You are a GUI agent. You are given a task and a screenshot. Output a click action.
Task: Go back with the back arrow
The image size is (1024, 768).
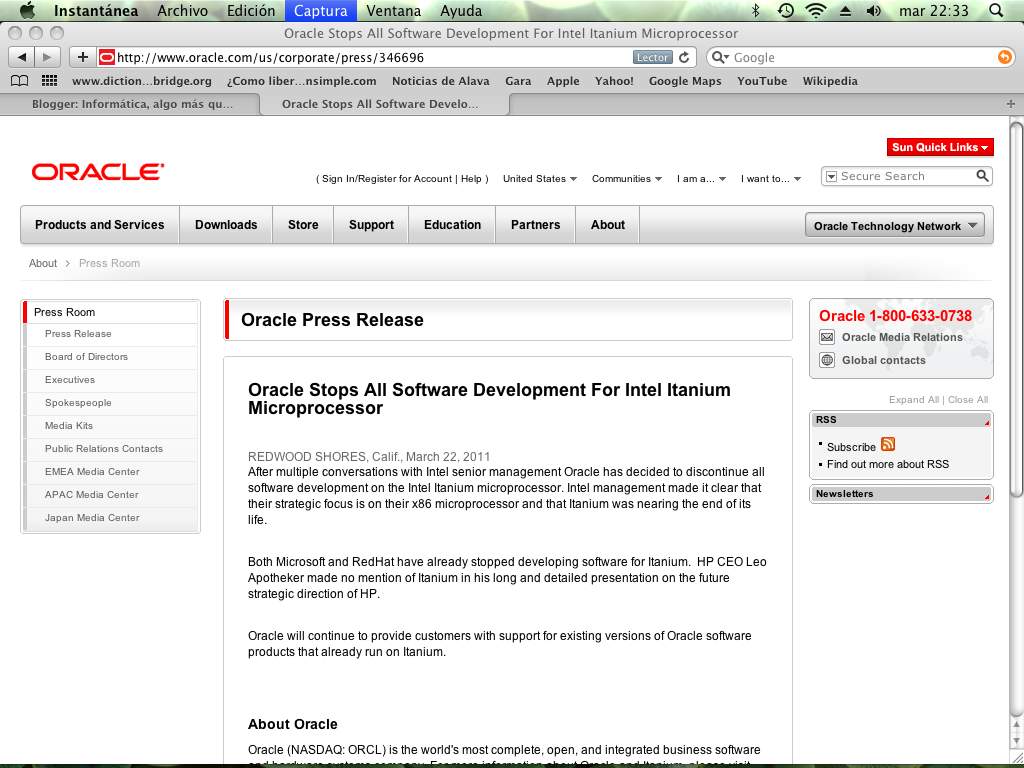pos(22,57)
